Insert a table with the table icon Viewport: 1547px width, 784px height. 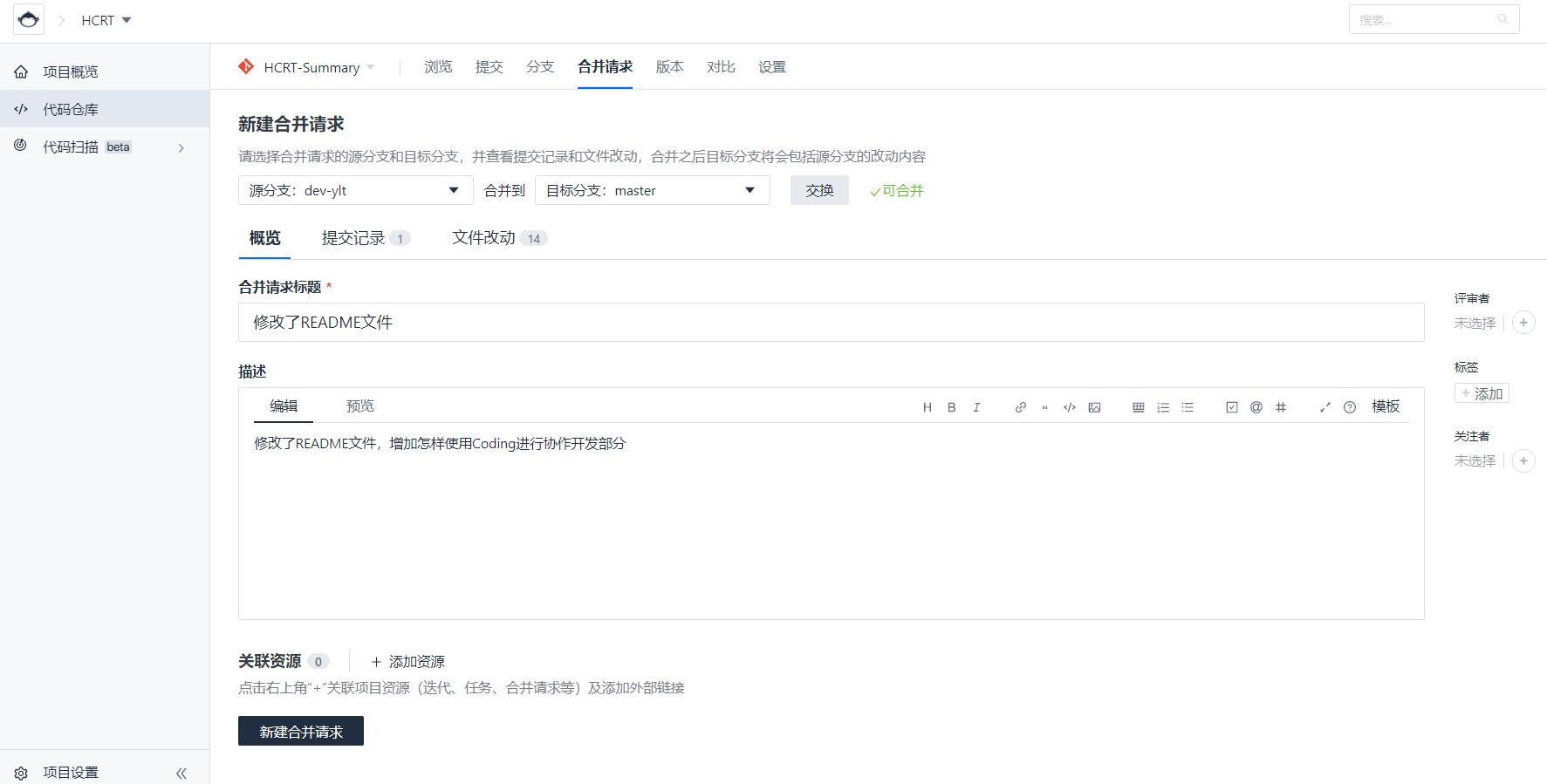[1139, 407]
